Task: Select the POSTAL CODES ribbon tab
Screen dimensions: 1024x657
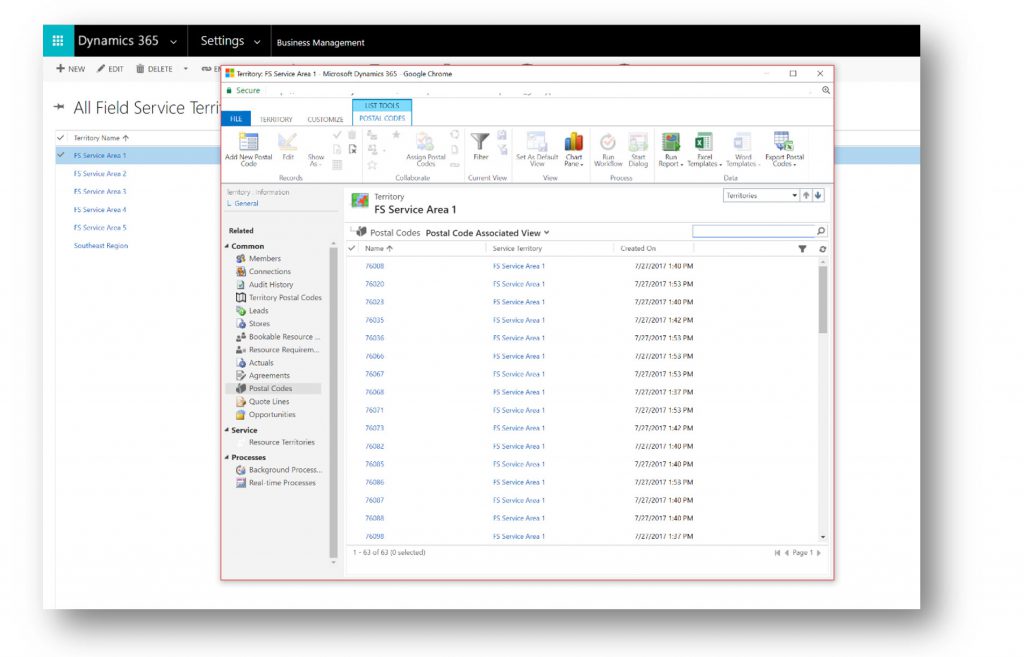Action: tap(382, 118)
